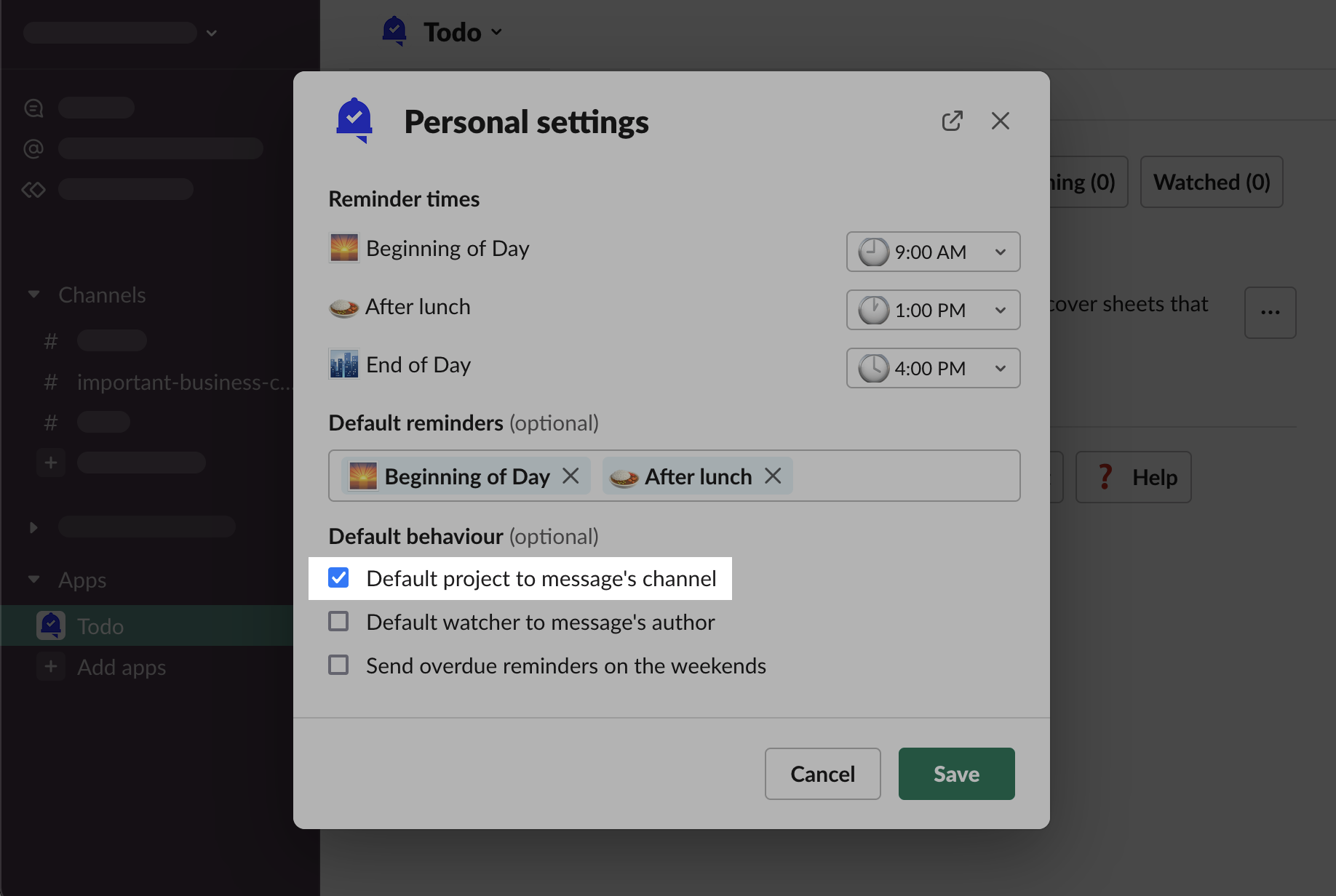
Task: Click the mentions @ icon in sidebar
Action: [33, 149]
